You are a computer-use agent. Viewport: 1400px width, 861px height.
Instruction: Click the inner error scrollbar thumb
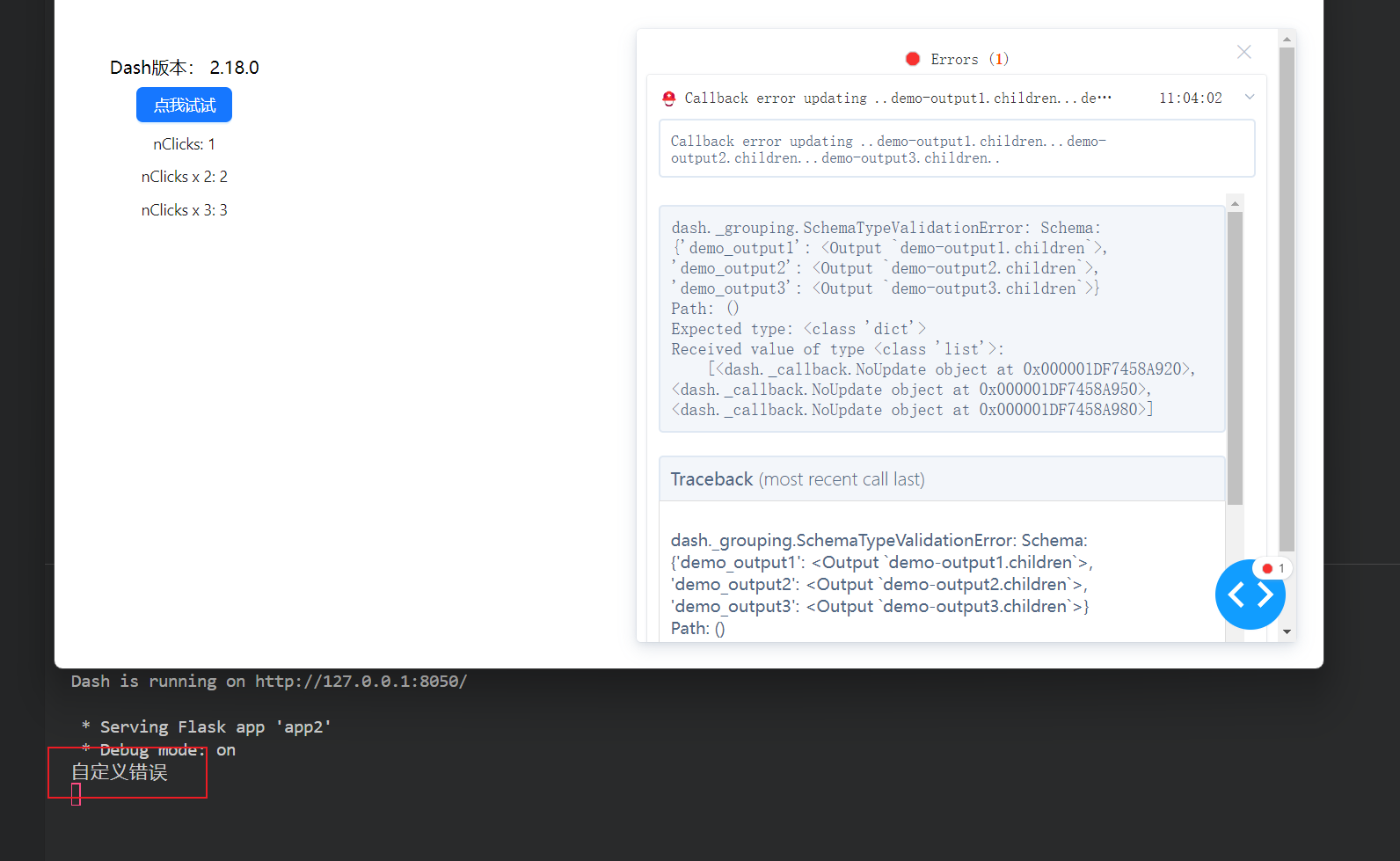pos(1235,358)
